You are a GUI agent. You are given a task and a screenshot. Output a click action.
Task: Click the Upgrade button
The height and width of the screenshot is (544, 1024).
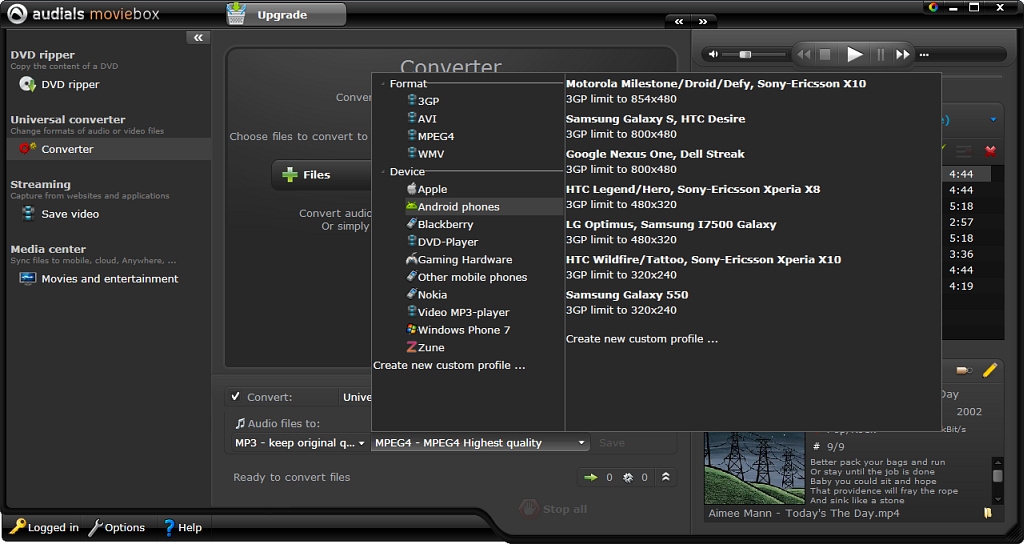coord(284,15)
